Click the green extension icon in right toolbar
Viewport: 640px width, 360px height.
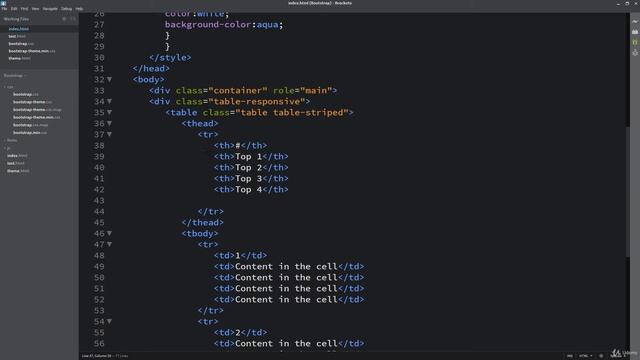[x=635, y=42]
